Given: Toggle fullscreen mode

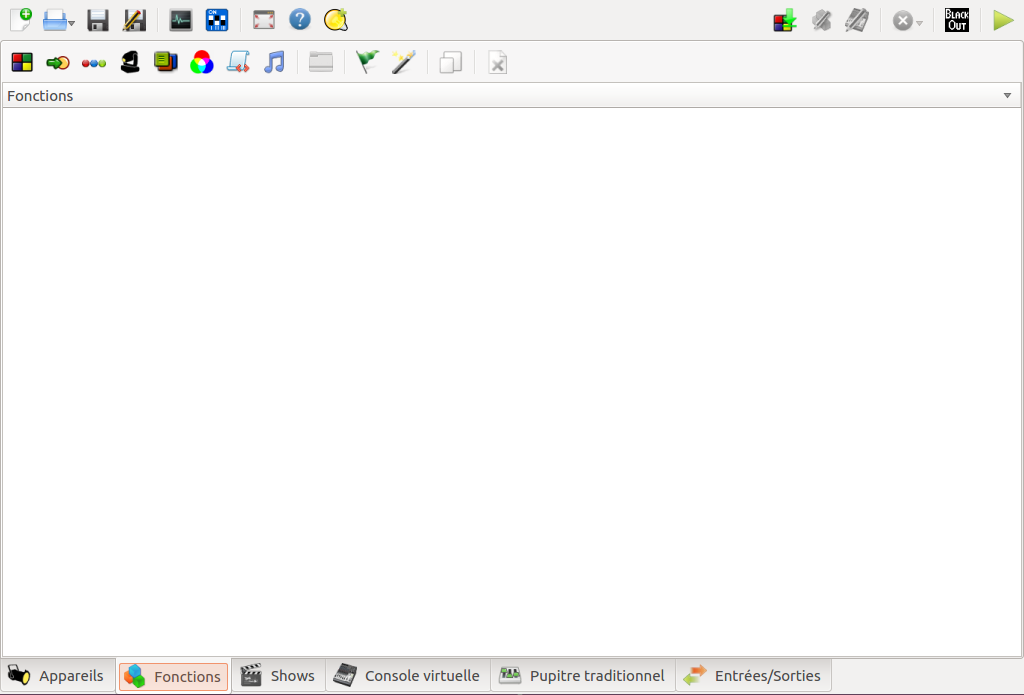Looking at the screenshot, I should point(264,20).
